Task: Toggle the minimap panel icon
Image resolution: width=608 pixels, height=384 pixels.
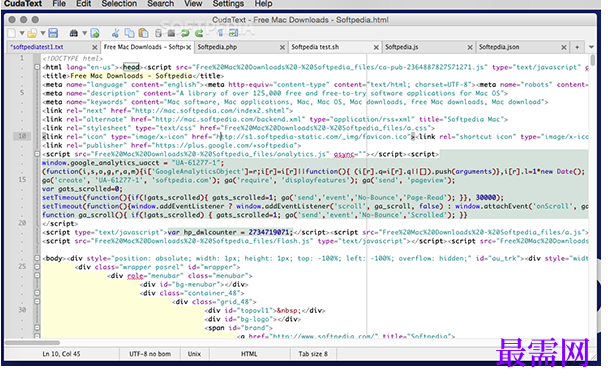Action: [x=233, y=33]
